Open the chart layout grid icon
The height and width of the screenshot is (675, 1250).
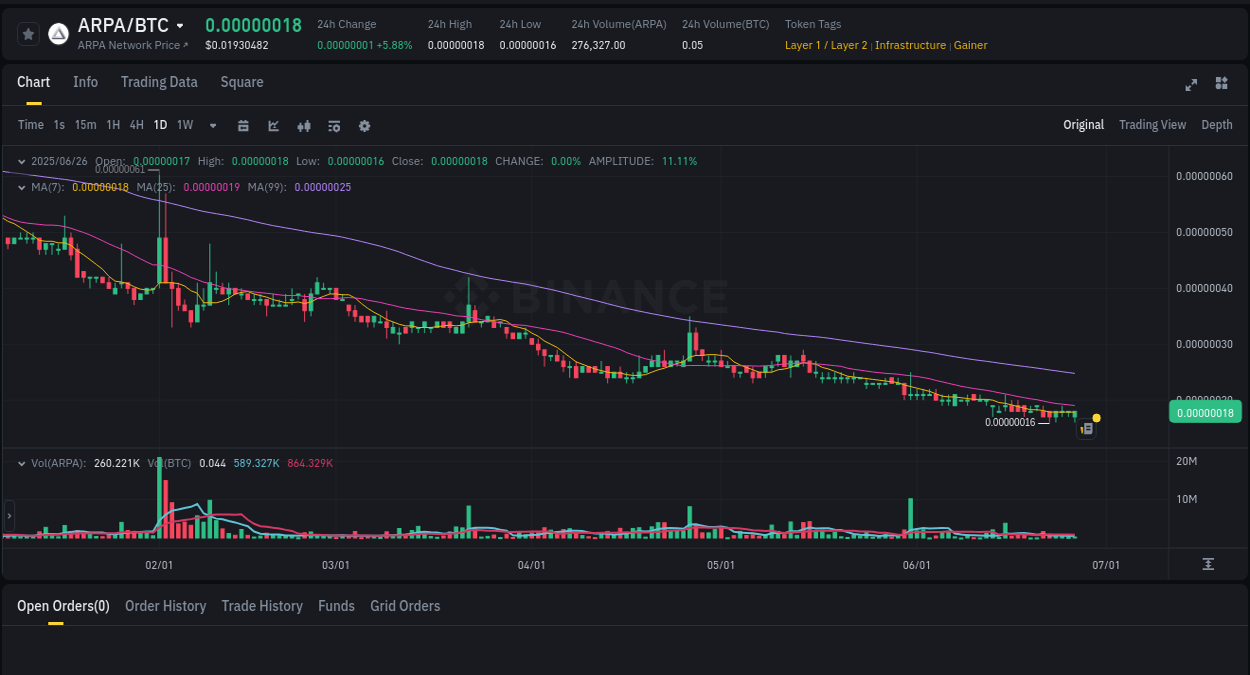pyautogui.click(x=1221, y=85)
